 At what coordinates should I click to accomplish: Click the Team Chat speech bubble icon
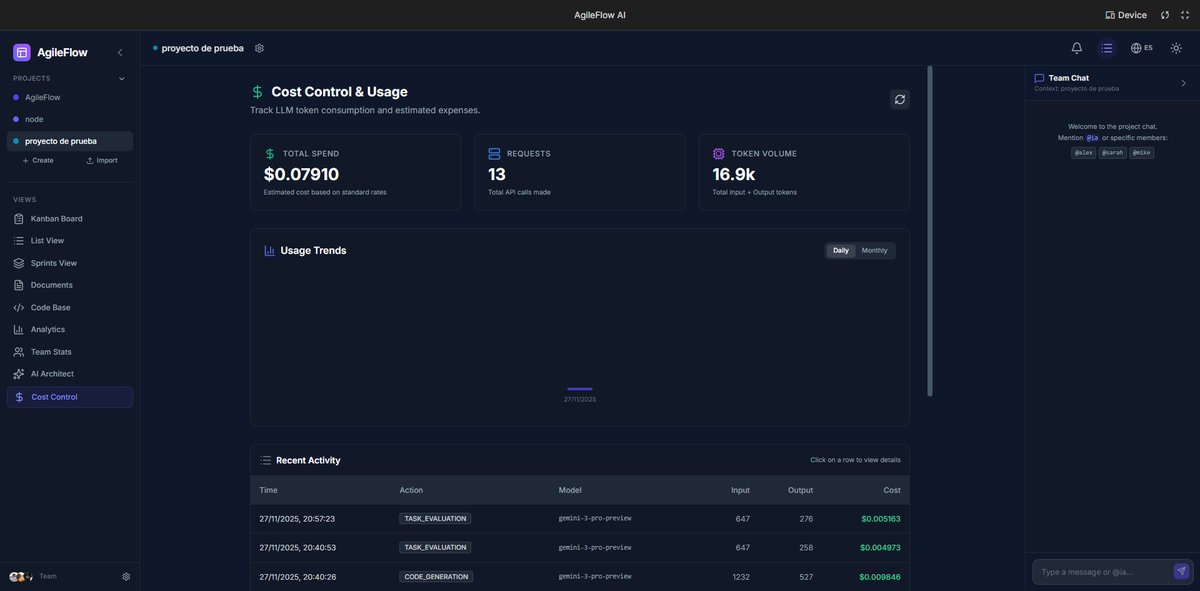(x=1039, y=78)
